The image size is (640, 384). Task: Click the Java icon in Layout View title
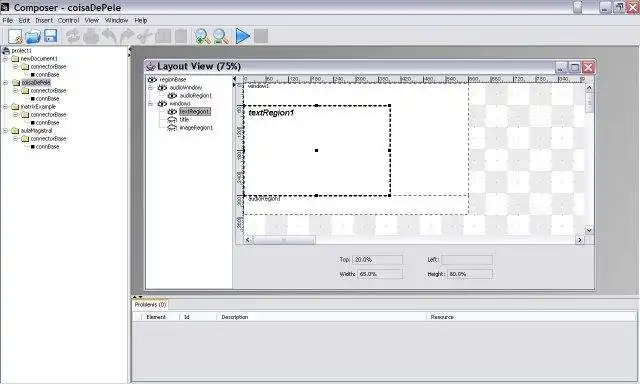pos(151,66)
